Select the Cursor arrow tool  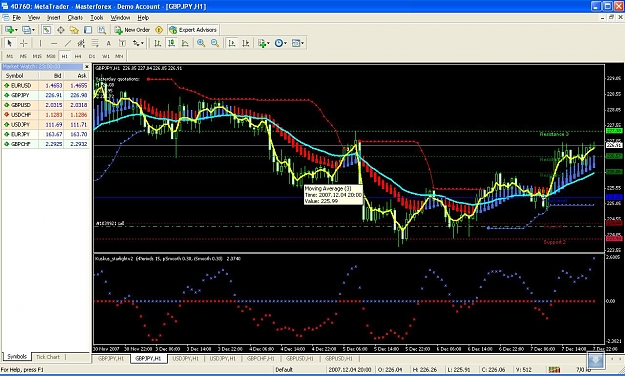coord(10,43)
